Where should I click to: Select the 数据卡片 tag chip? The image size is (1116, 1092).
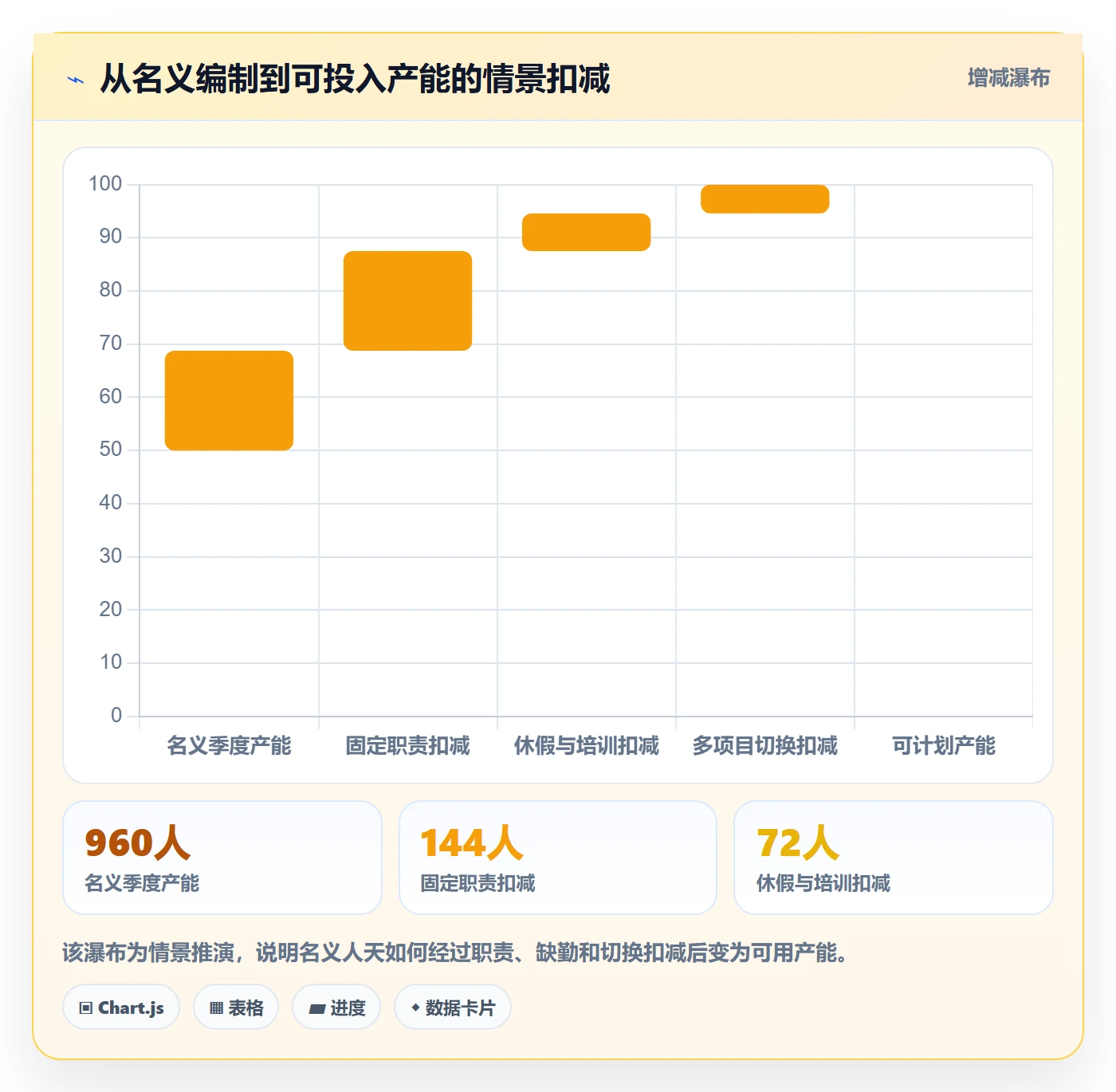click(453, 1008)
